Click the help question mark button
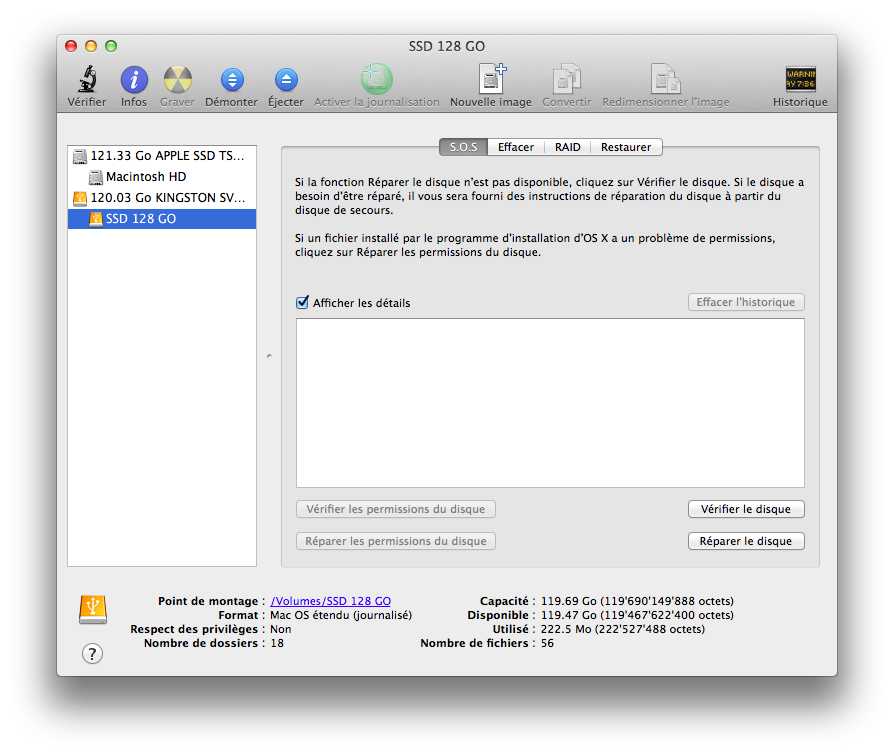Image resolution: width=894 pixels, height=755 pixels. coord(92,653)
